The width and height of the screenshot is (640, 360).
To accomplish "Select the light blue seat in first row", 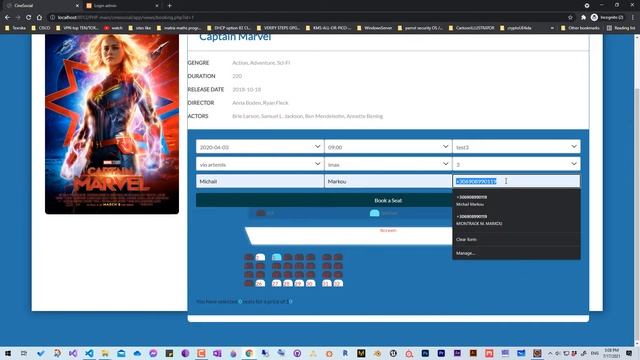I will click(x=276, y=257).
